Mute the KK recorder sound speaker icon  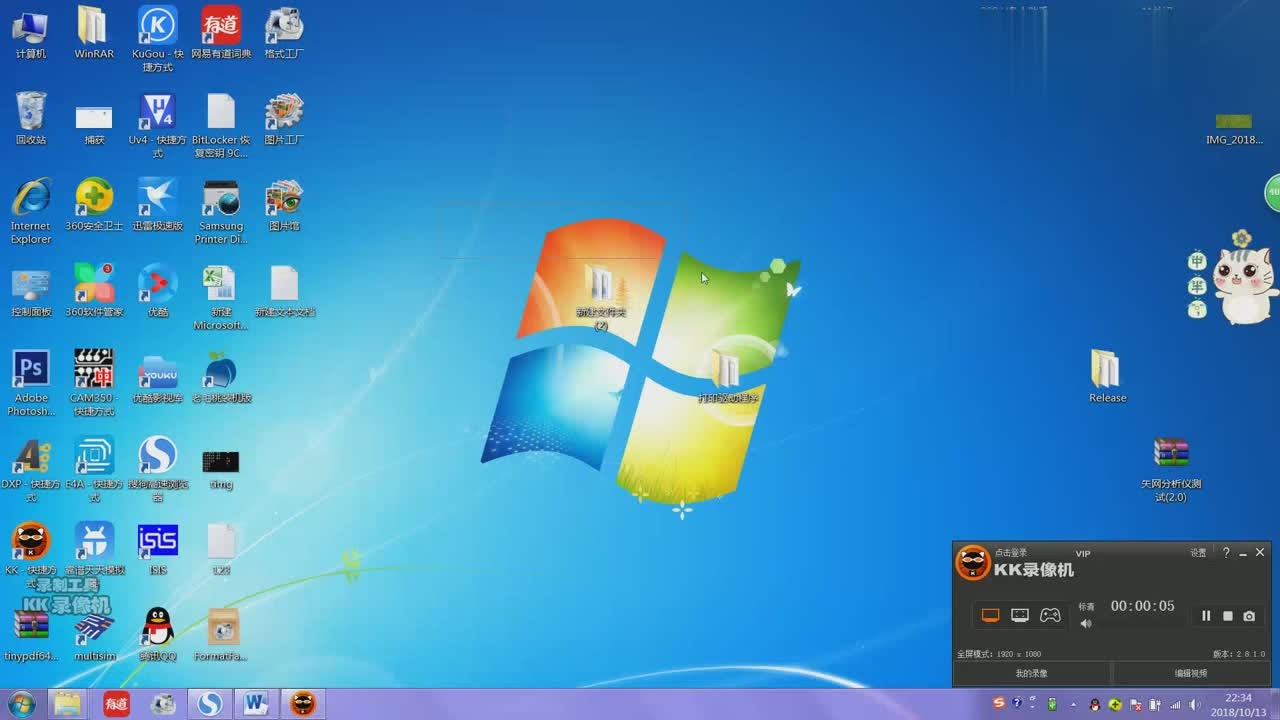tap(1086, 624)
